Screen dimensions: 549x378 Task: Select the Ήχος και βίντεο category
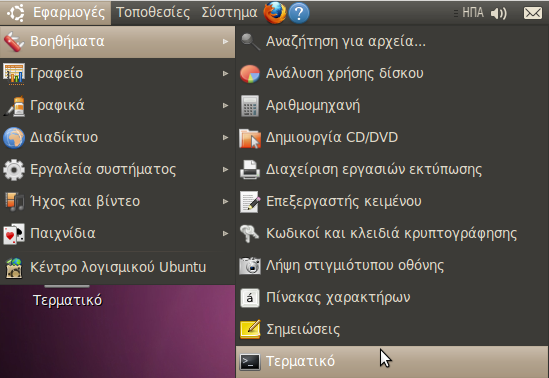coord(118,202)
